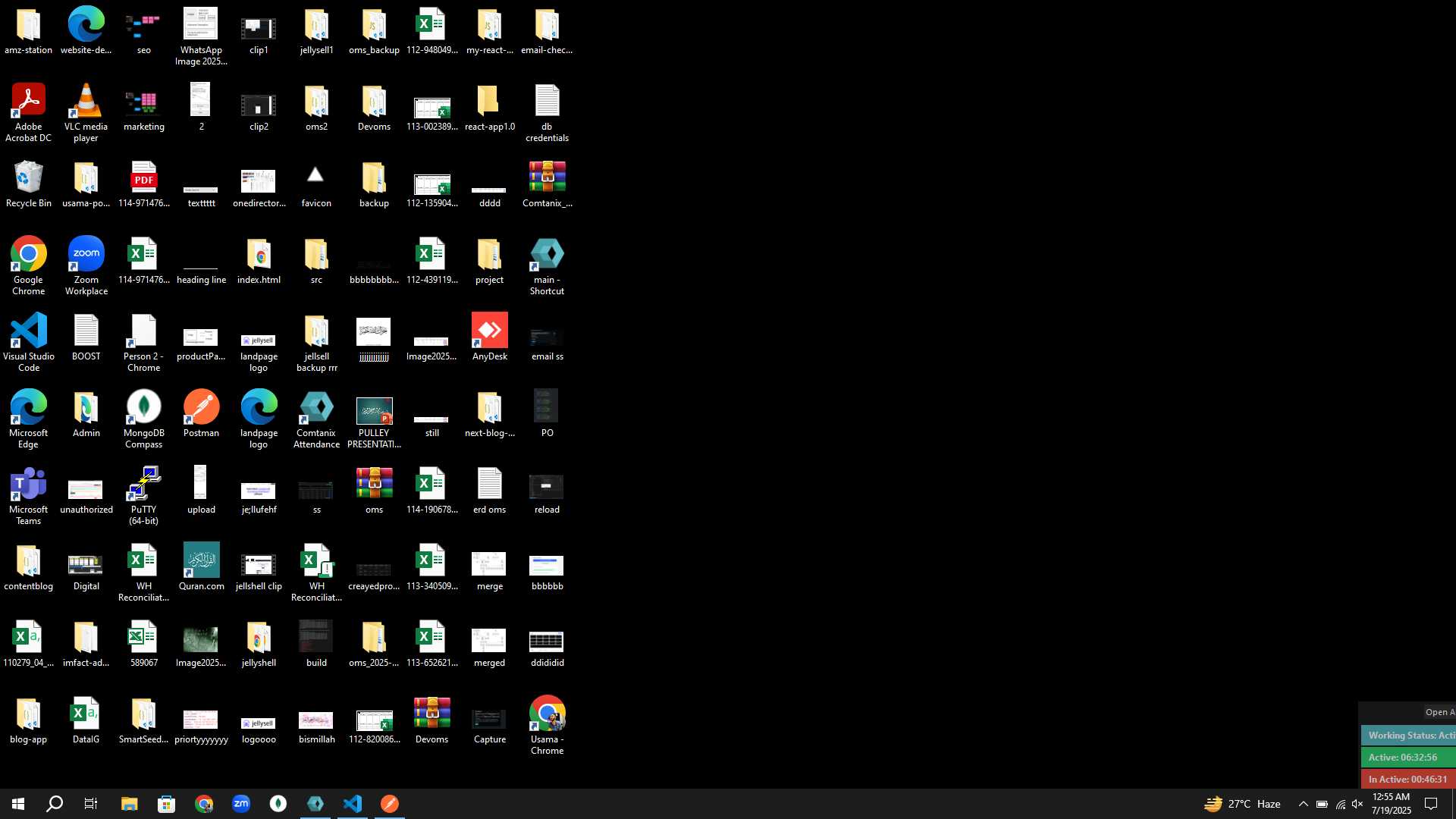Click the Working Status label in tracker widget
Viewport: 1456px width, 819px height.
1410,736
